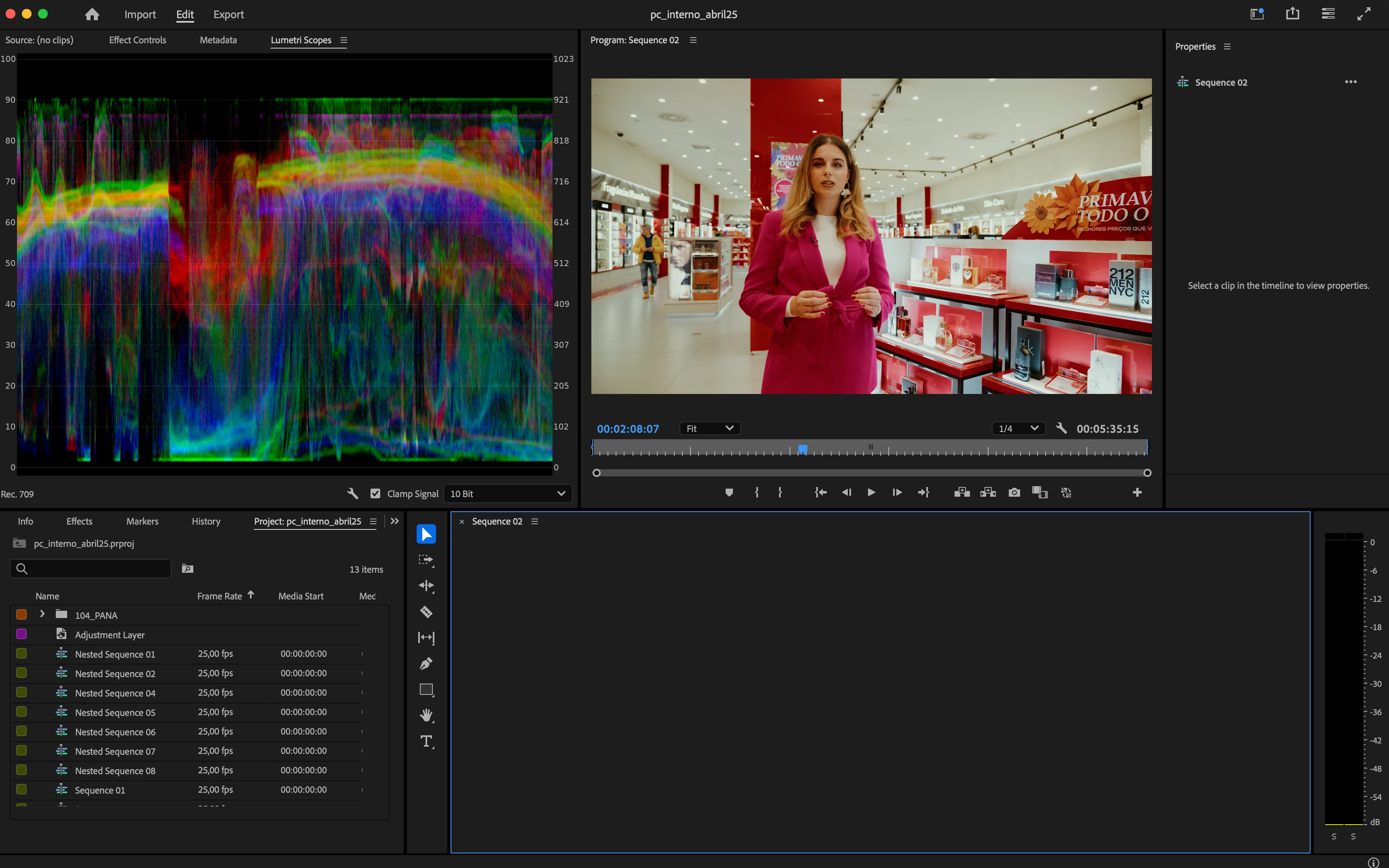The height and width of the screenshot is (868, 1389).
Task: Click the Add Marker icon
Action: click(729, 493)
